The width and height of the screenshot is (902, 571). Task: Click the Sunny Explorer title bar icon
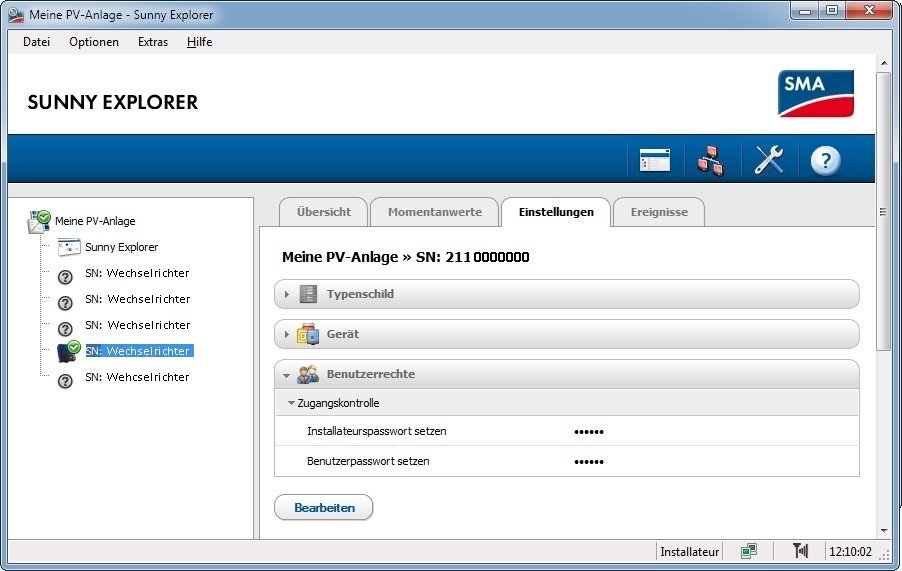point(16,15)
